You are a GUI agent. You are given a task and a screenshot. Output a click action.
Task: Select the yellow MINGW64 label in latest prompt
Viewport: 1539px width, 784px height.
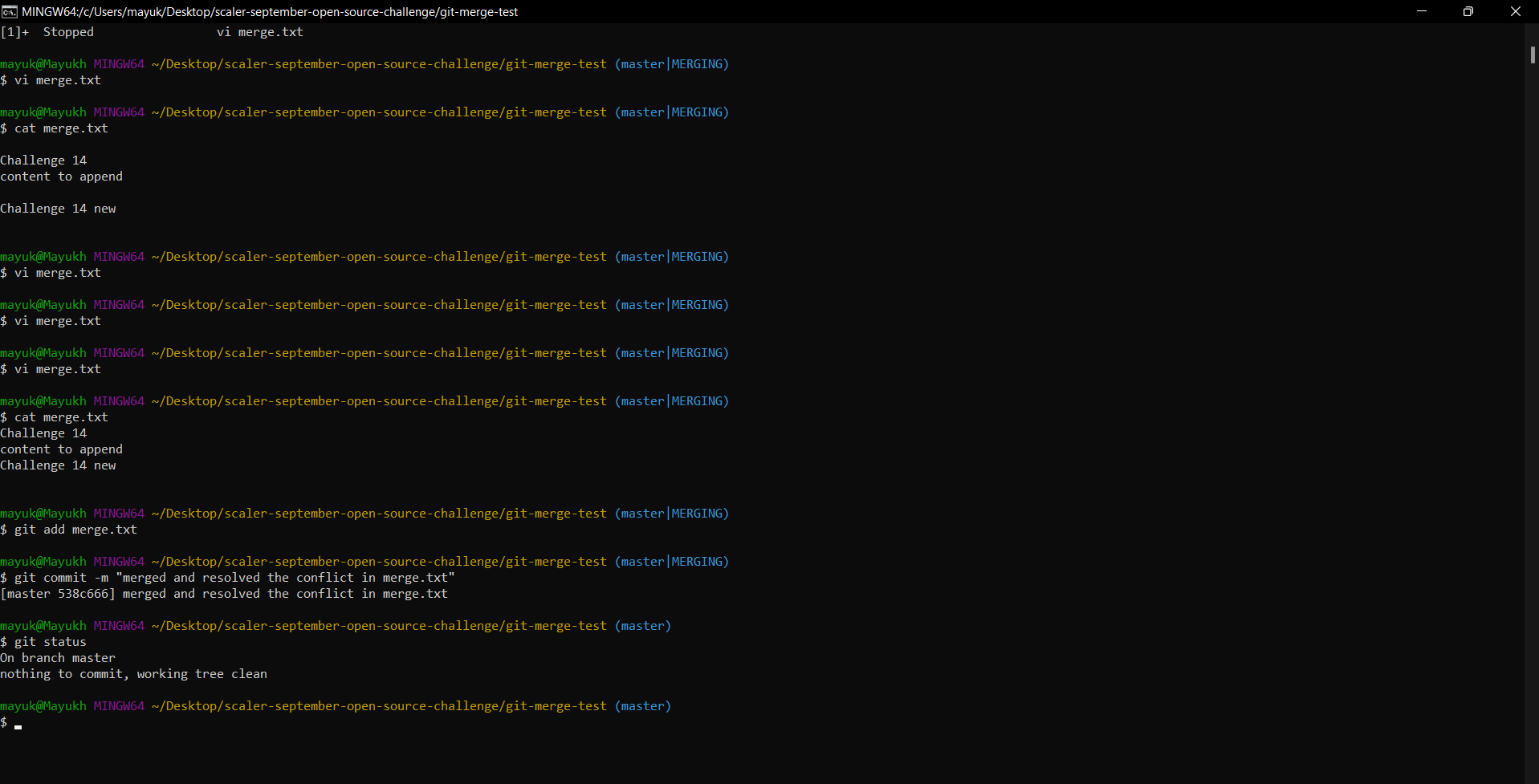click(x=119, y=705)
